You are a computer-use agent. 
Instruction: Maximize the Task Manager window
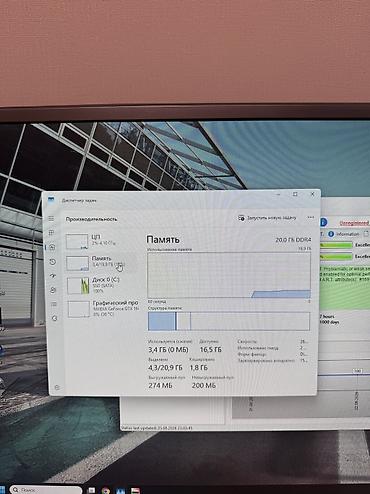[295, 194]
